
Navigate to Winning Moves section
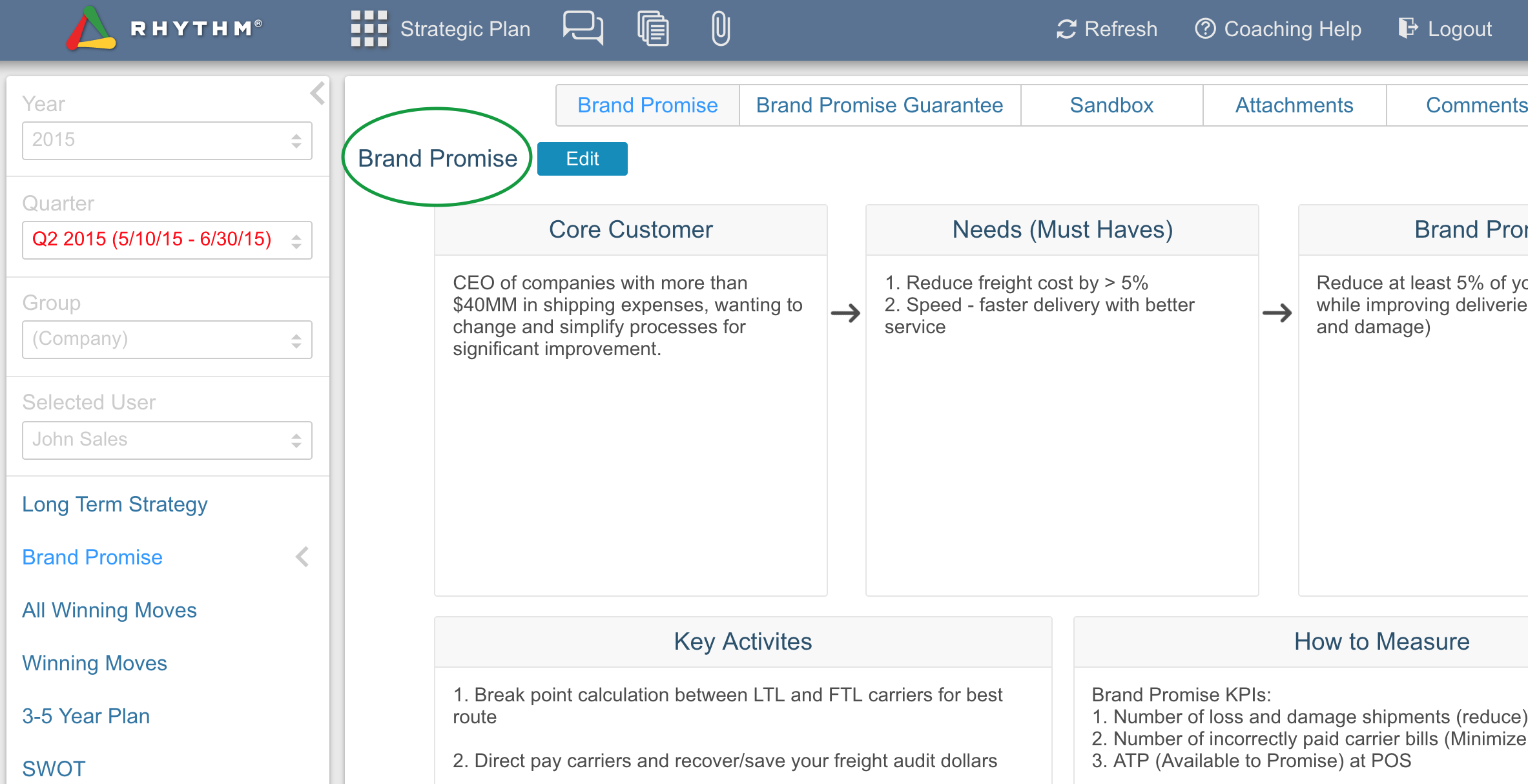(x=94, y=663)
